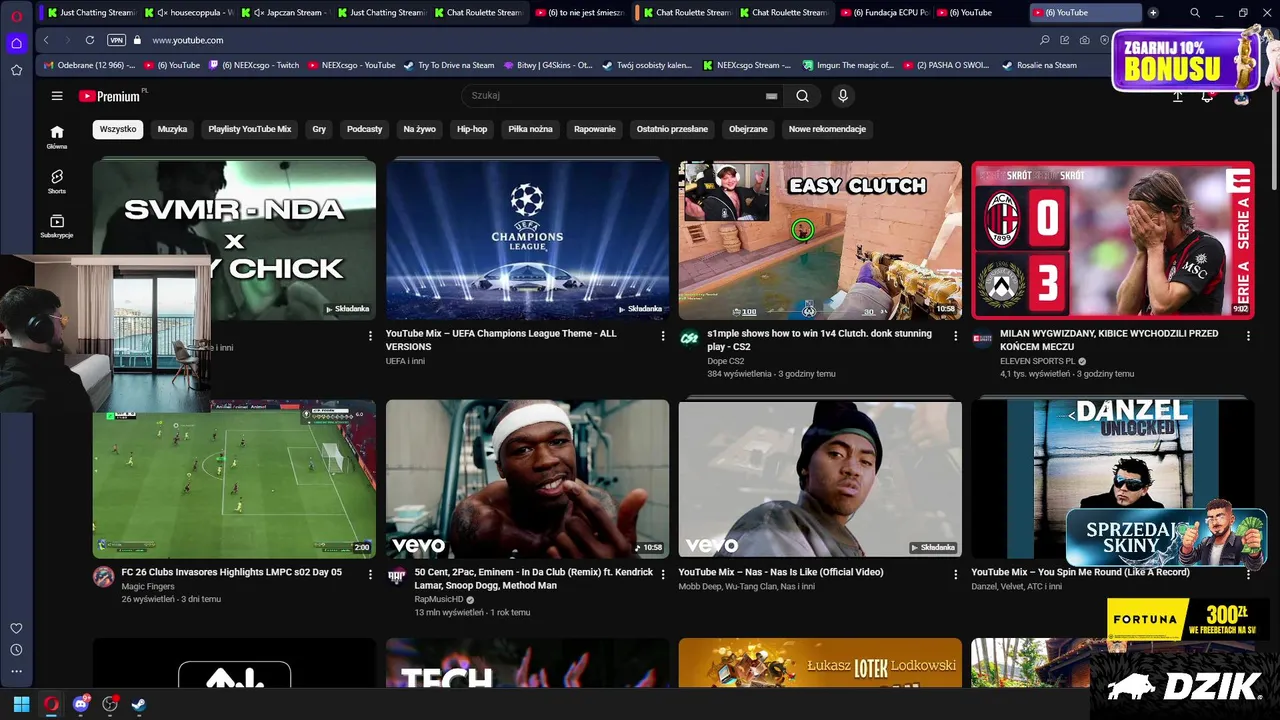Switch to the 'Japczan Stream' browser tab
1280x720 pixels.
coord(288,13)
